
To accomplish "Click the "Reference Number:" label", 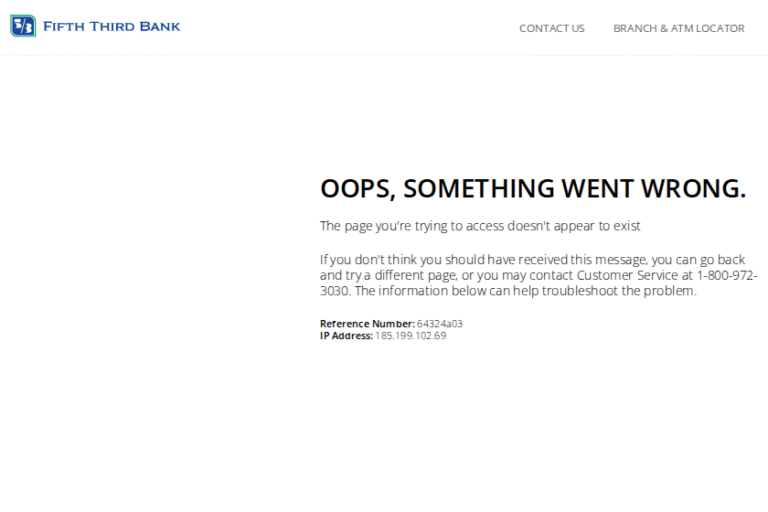I will coord(366,324).
